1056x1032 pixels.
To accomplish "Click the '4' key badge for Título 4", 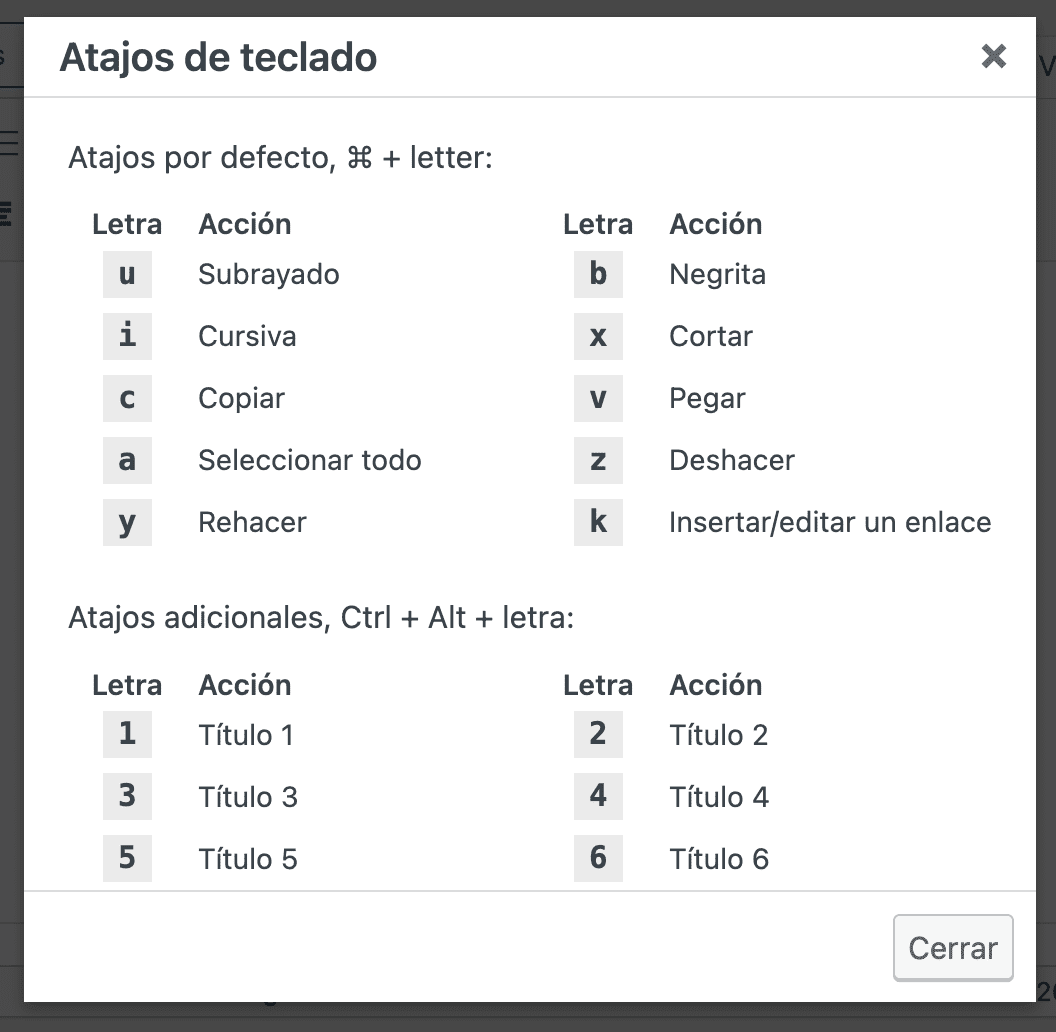I will [598, 796].
